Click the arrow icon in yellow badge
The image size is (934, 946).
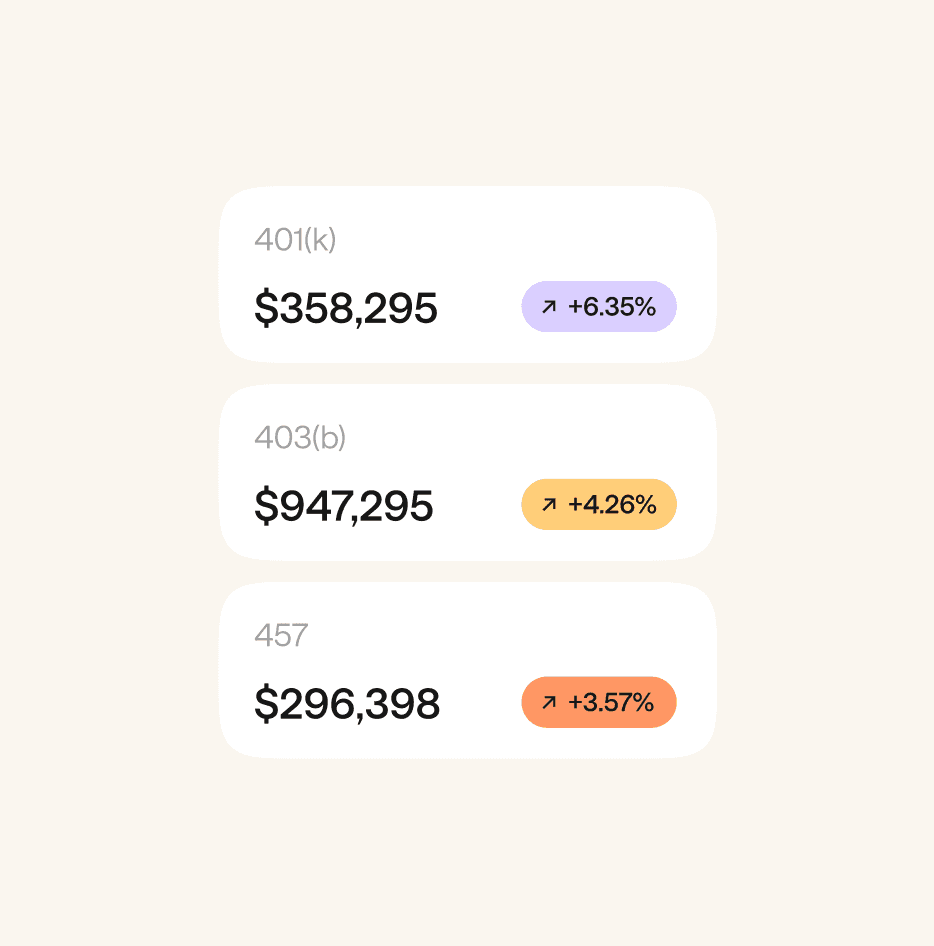pos(548,504)
